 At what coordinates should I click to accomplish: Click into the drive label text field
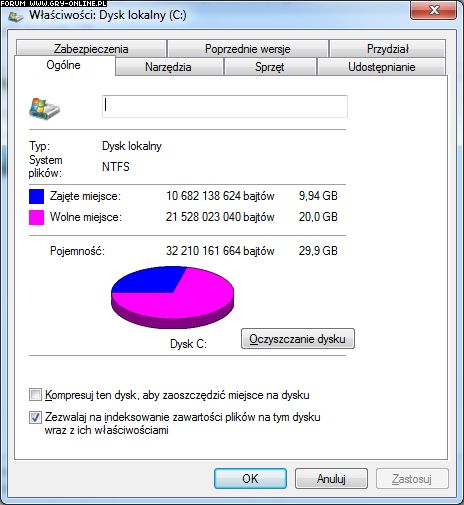coord(225,106)
